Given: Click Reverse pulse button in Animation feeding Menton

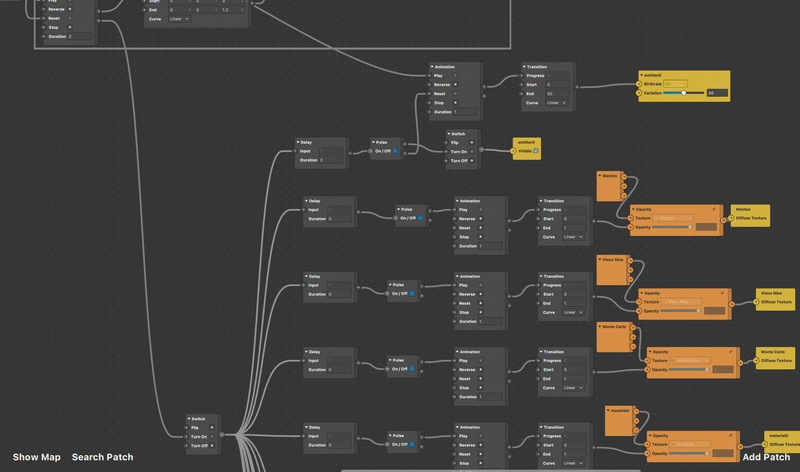Looking at the screenshot, I should pos(481,218).
